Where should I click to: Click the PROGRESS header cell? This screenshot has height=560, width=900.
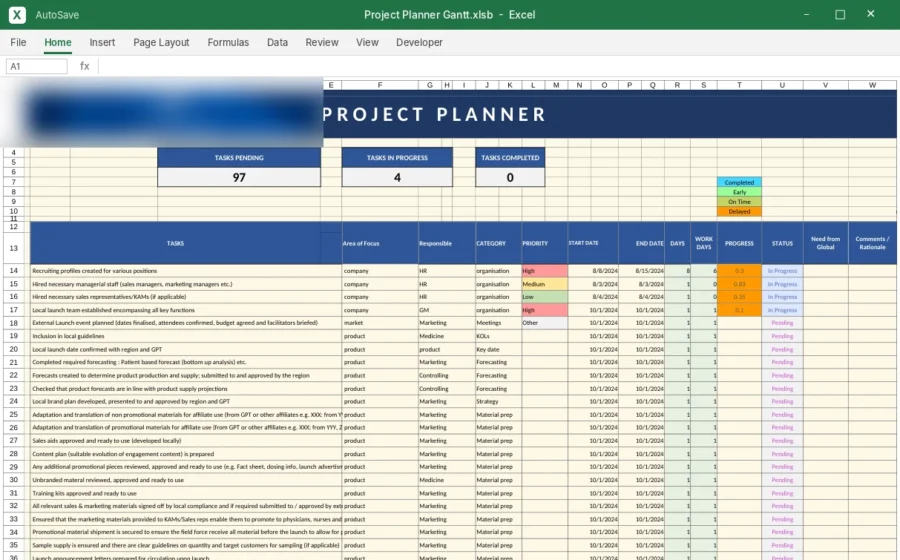click(x=739, y=243)
